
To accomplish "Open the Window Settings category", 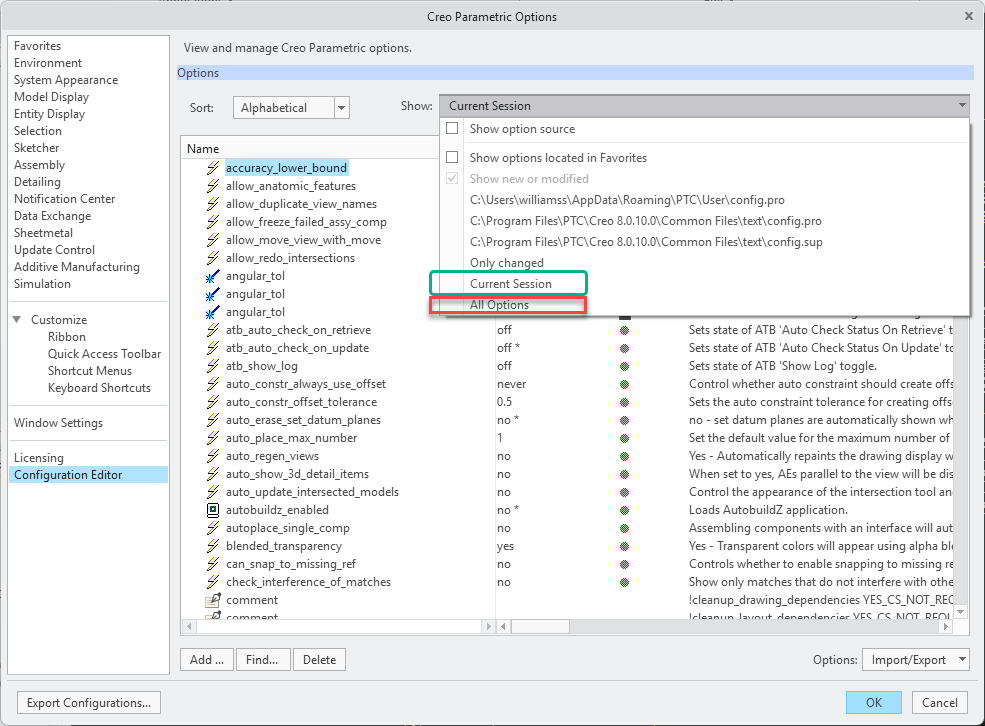I will tap(58, 423).
